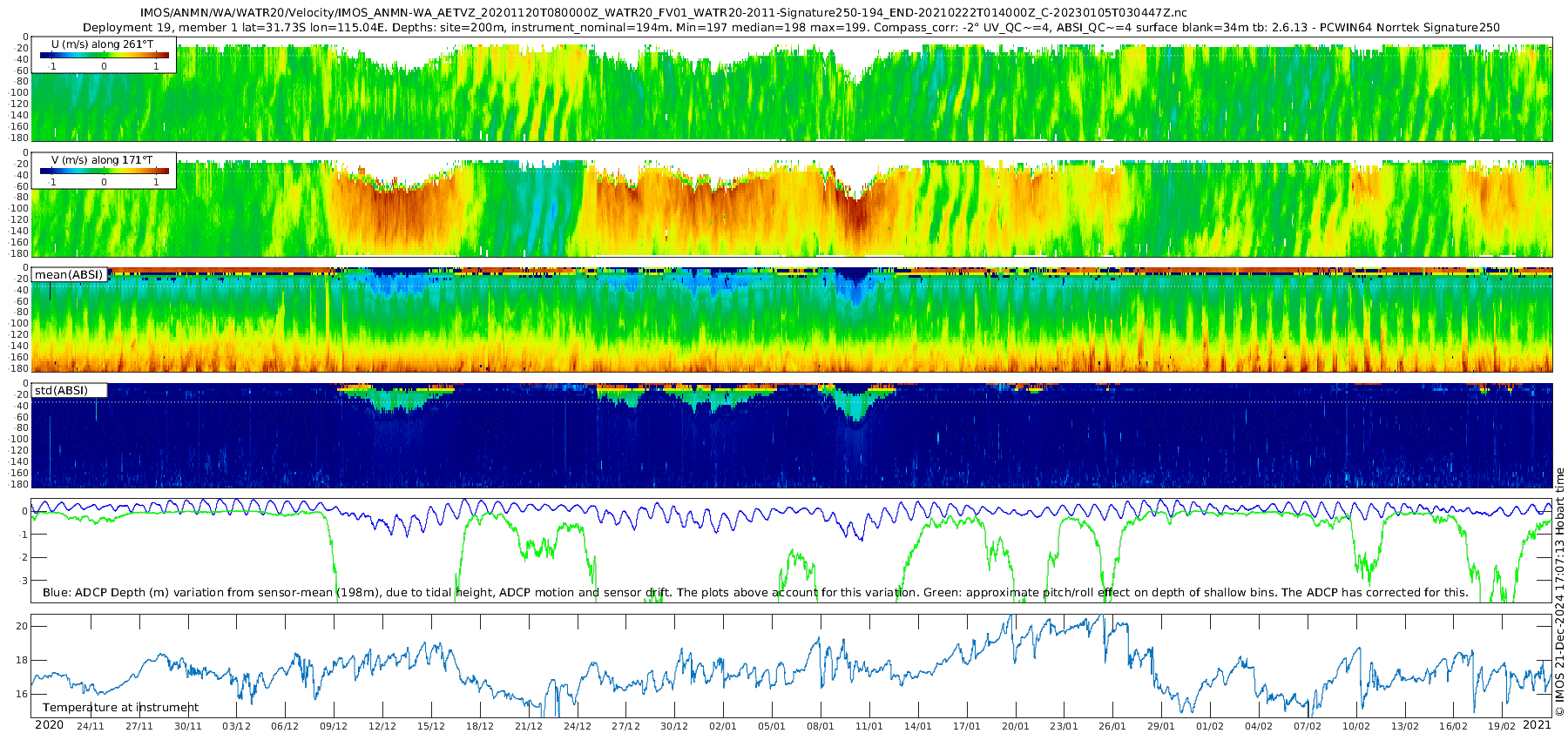Click the 05/01 date tick
The height and width of the screenshot is (740, 1568).
[x=772, y=726]
